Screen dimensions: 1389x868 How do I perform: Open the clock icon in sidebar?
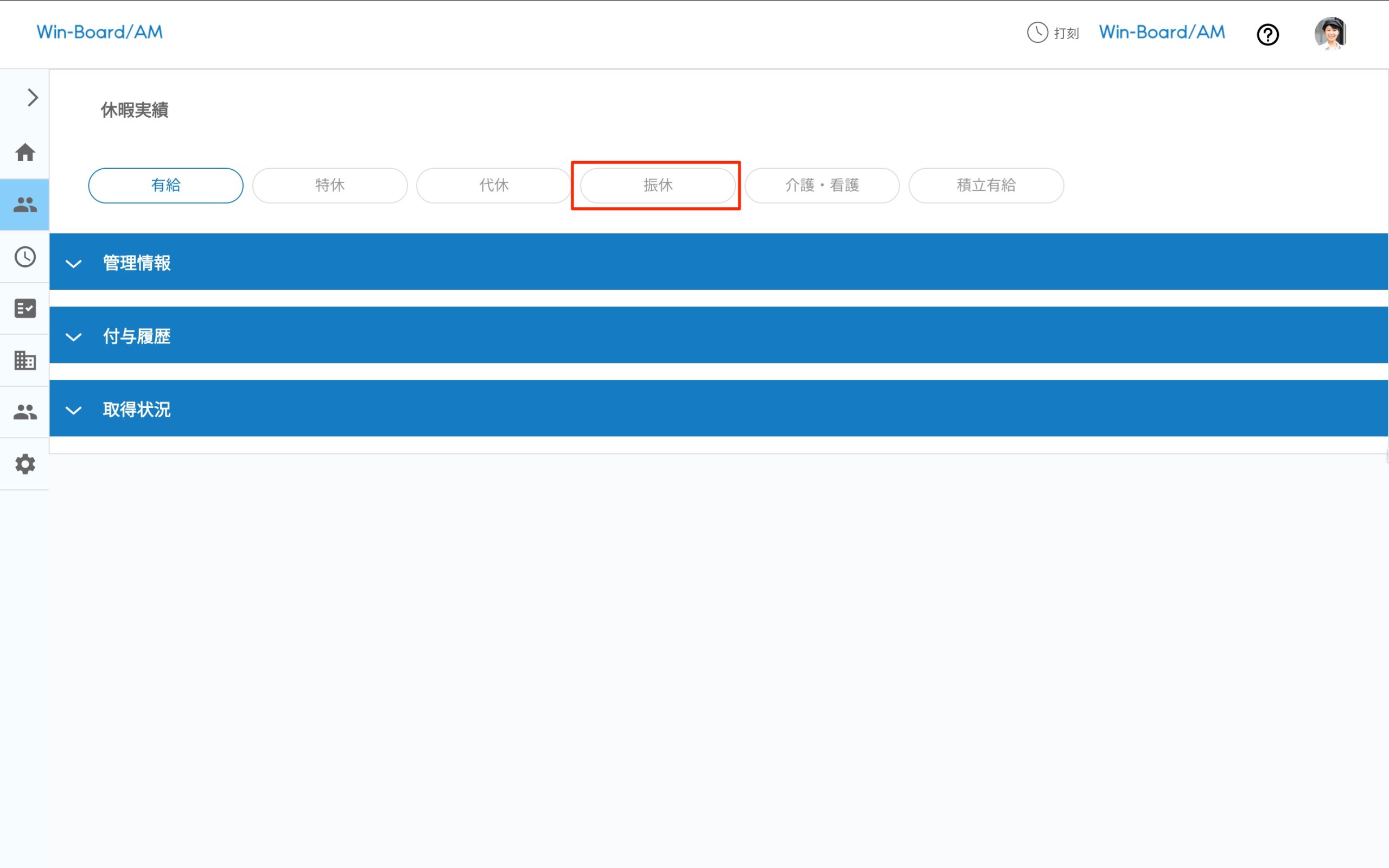pyautogui.click(x=24, y=257)
